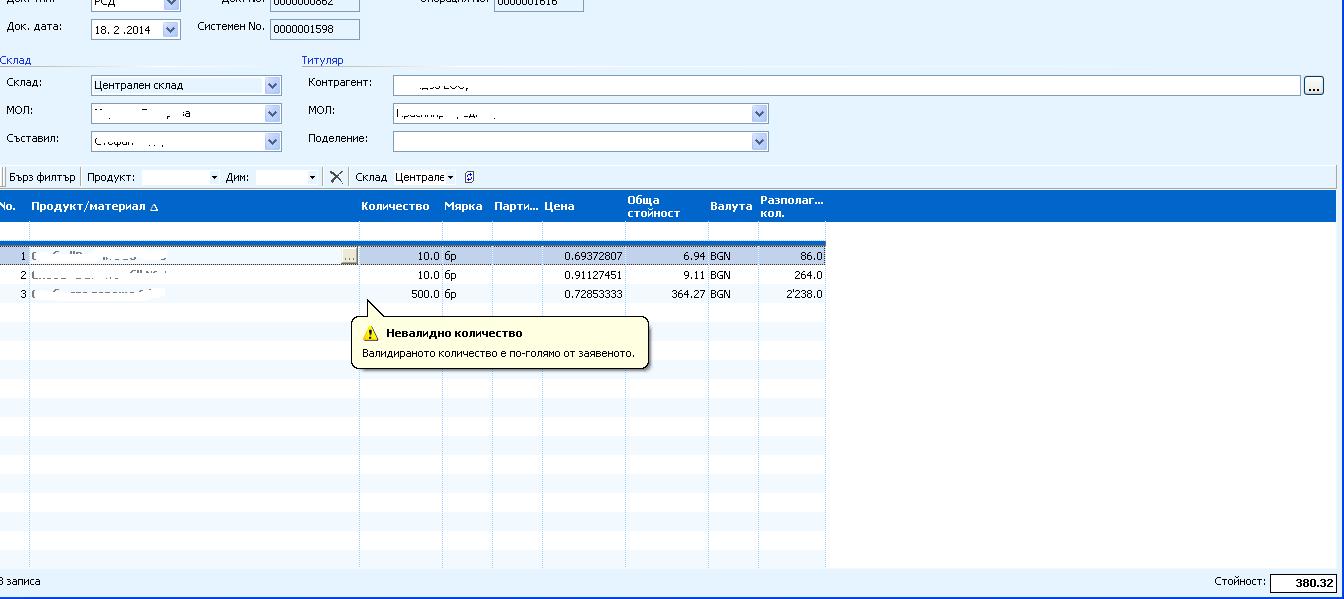Click available quantity cell 264.0

point(792,275)
